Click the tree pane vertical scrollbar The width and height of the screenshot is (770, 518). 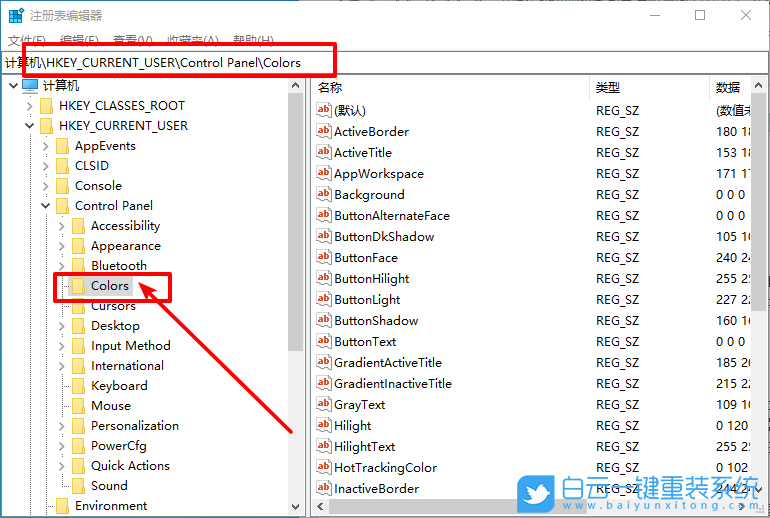pyautogui.click(x=295, y=250)
